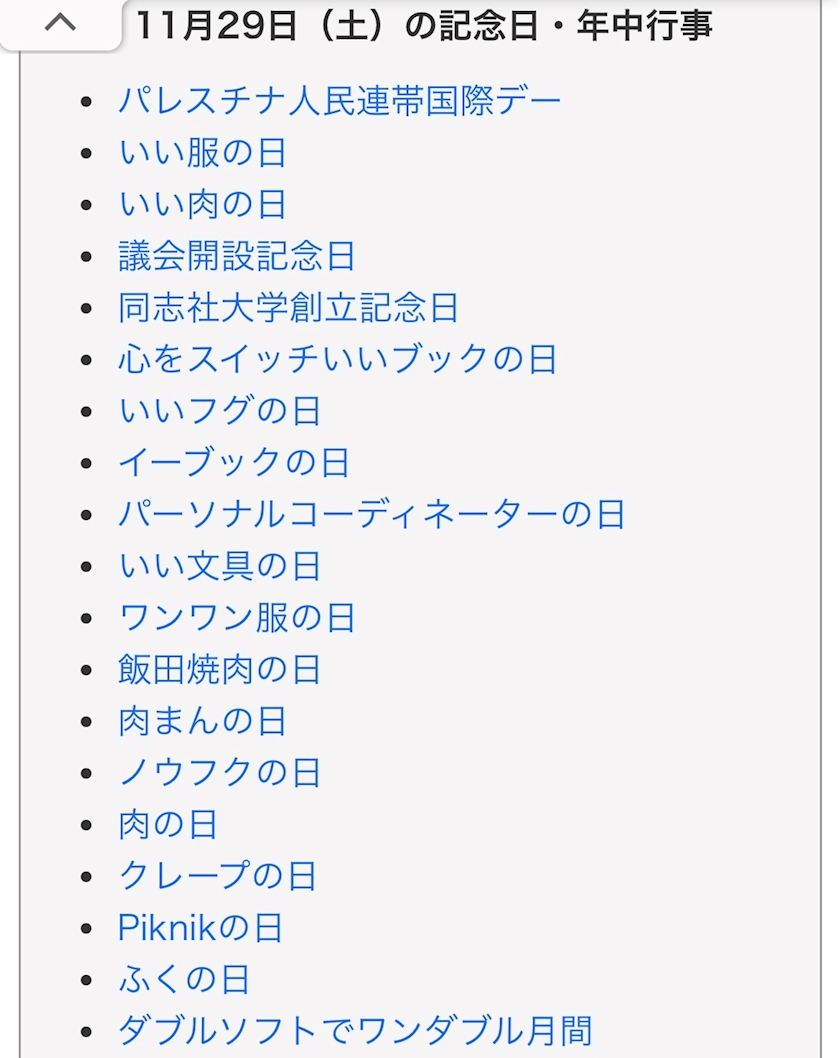Open 心をスイッチいいブックの日 link
The image size is (840, 1058).
[337, 360]
